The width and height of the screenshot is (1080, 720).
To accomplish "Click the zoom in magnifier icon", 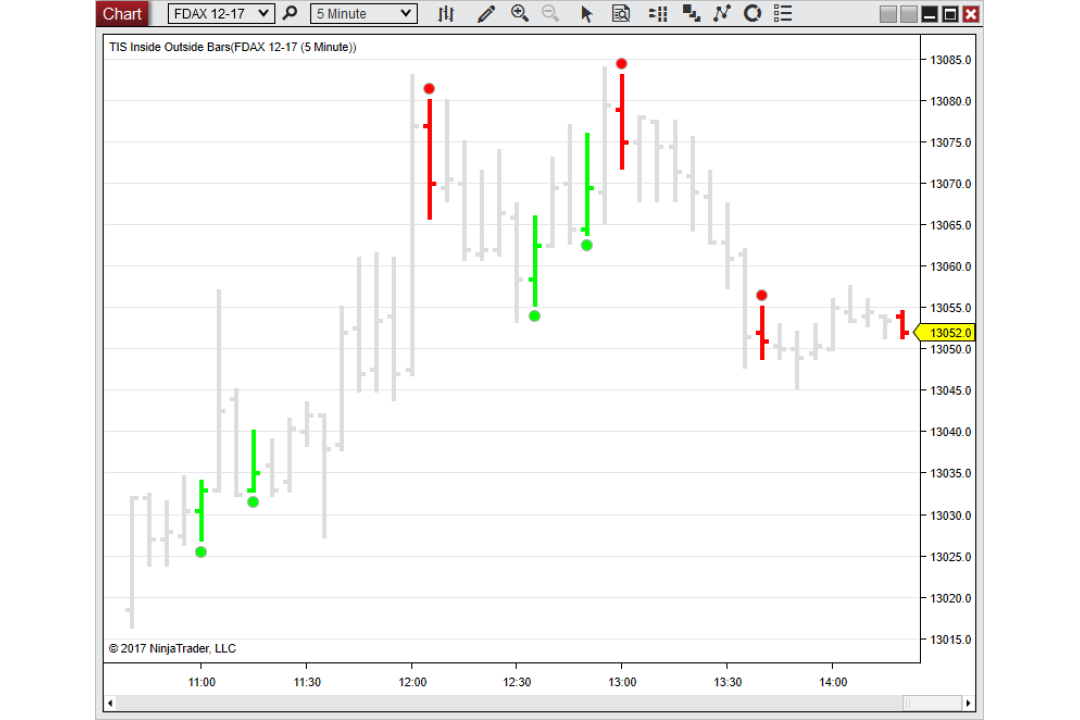I will pos(520,13).
